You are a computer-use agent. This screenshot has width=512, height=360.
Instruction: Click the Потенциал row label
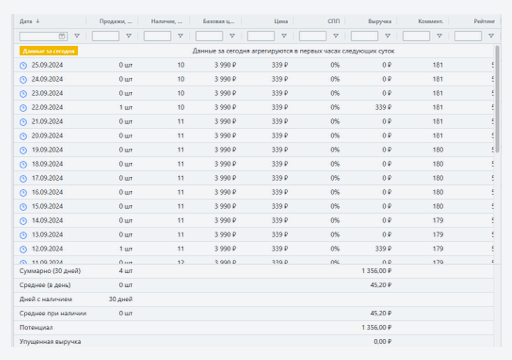[36, 328]
